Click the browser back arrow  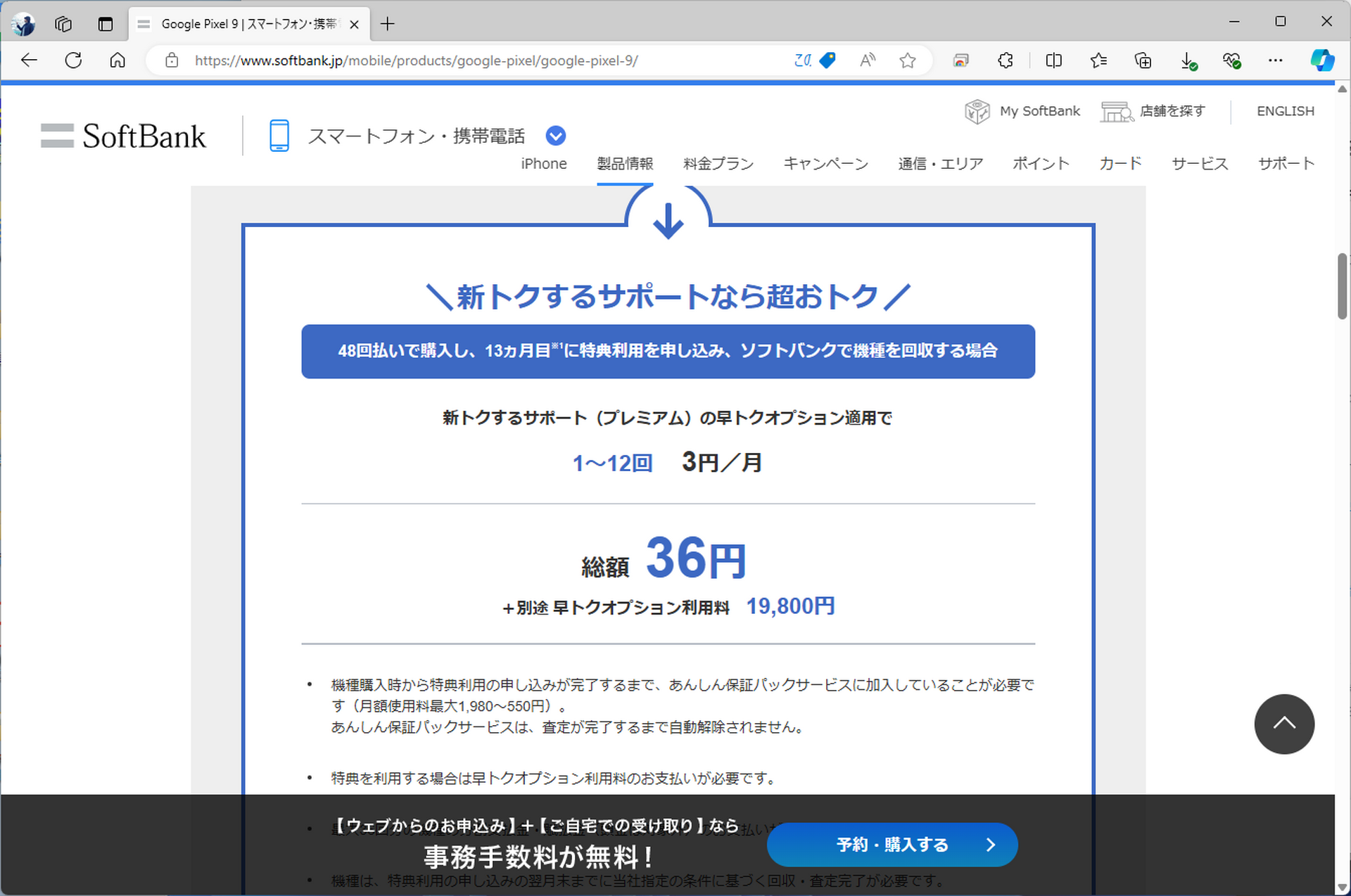pos(29,60)
